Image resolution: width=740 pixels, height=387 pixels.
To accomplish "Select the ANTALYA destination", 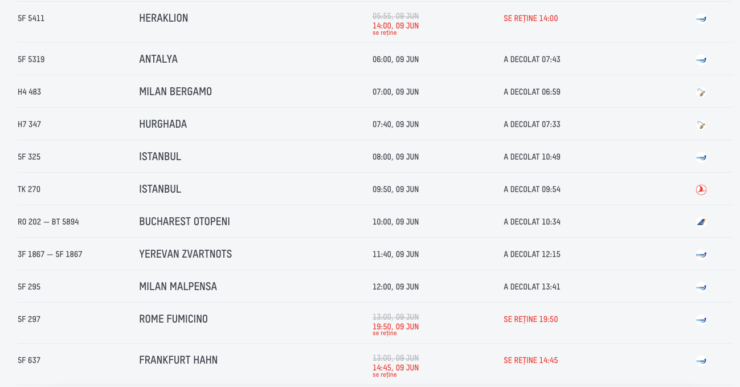I will (158, 59).
